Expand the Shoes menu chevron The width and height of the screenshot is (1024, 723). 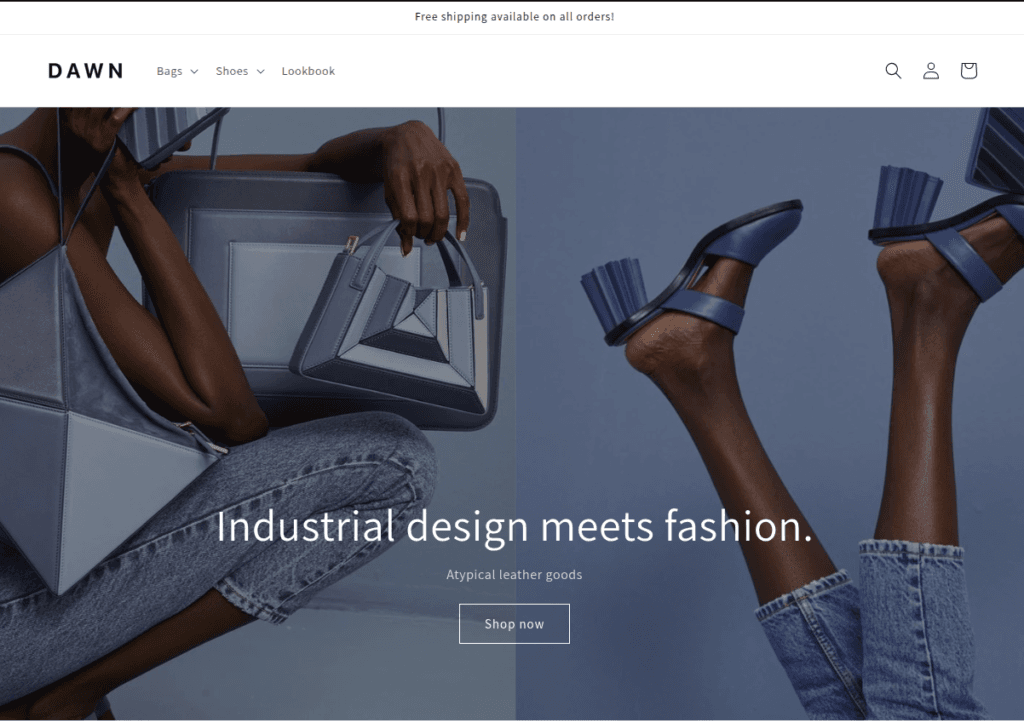(x=261, y=71)
